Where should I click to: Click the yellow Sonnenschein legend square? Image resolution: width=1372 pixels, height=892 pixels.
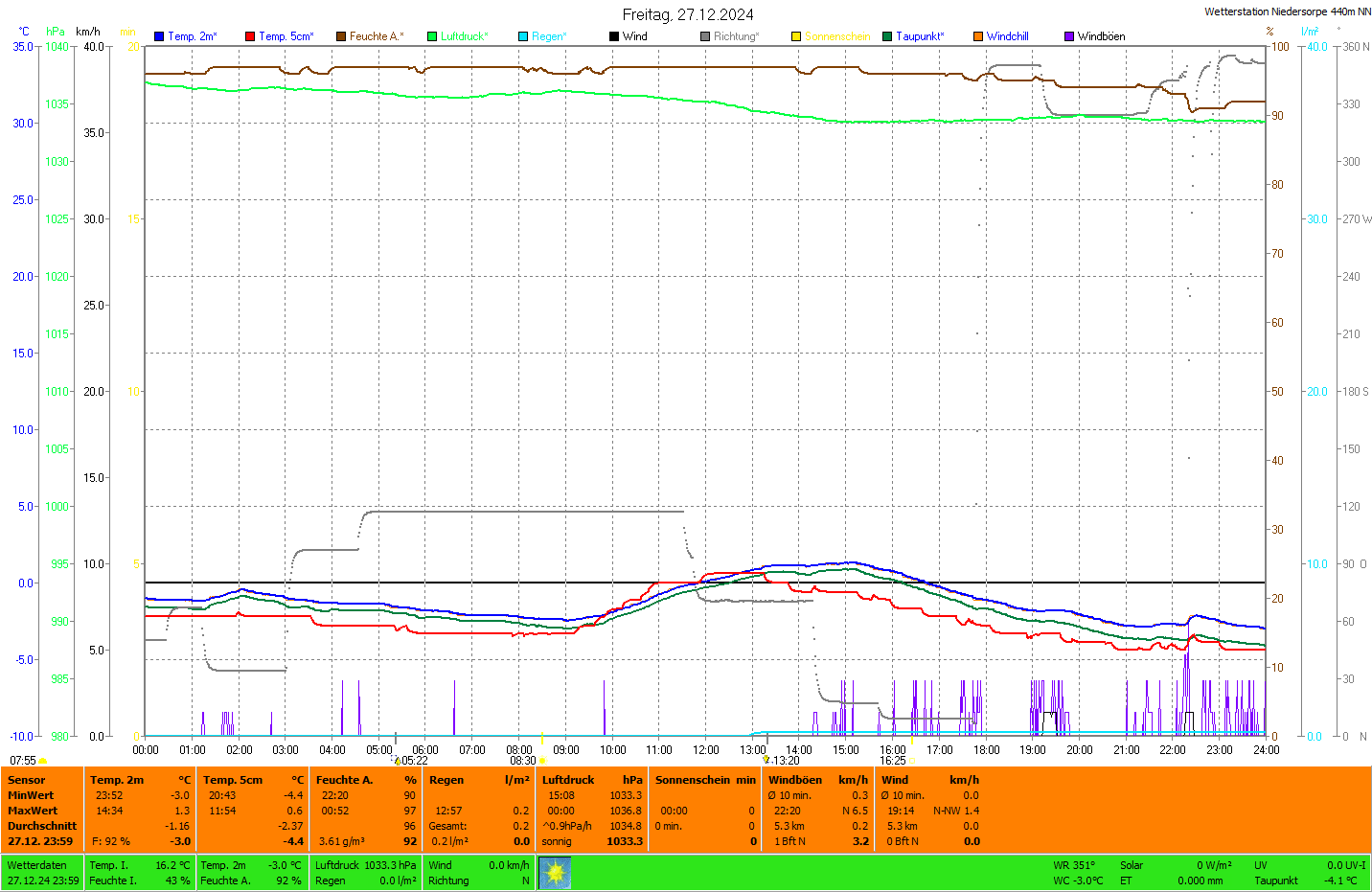[796, 36]
